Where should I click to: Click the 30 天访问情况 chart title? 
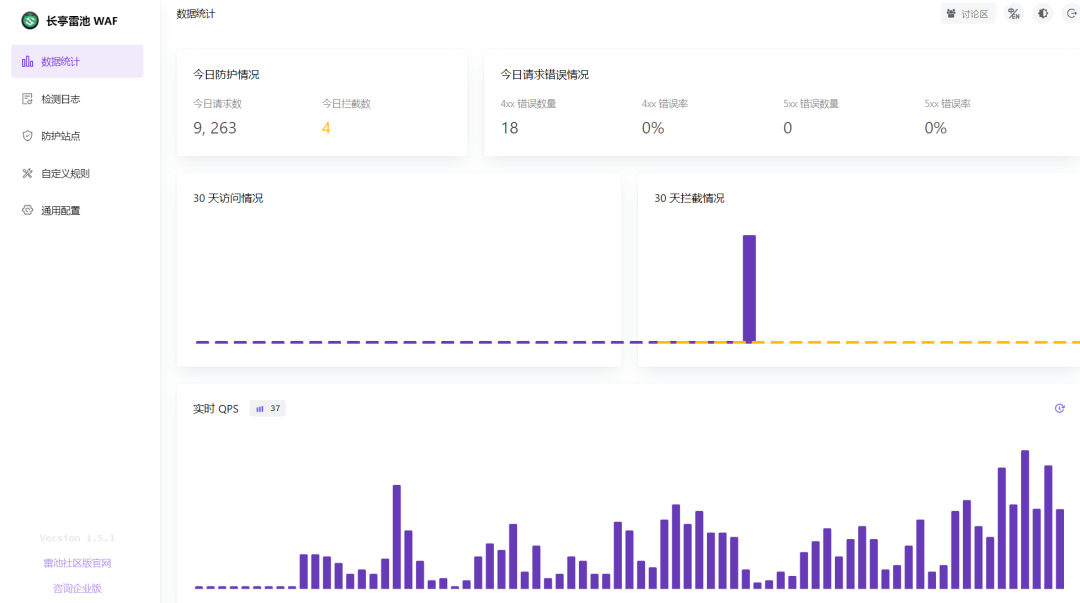coord(228,198)
